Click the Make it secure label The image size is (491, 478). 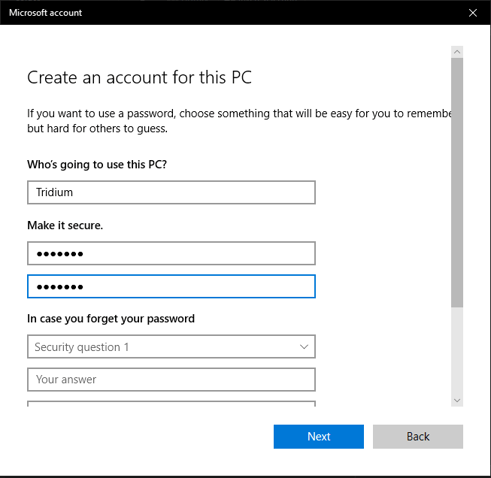65,225
